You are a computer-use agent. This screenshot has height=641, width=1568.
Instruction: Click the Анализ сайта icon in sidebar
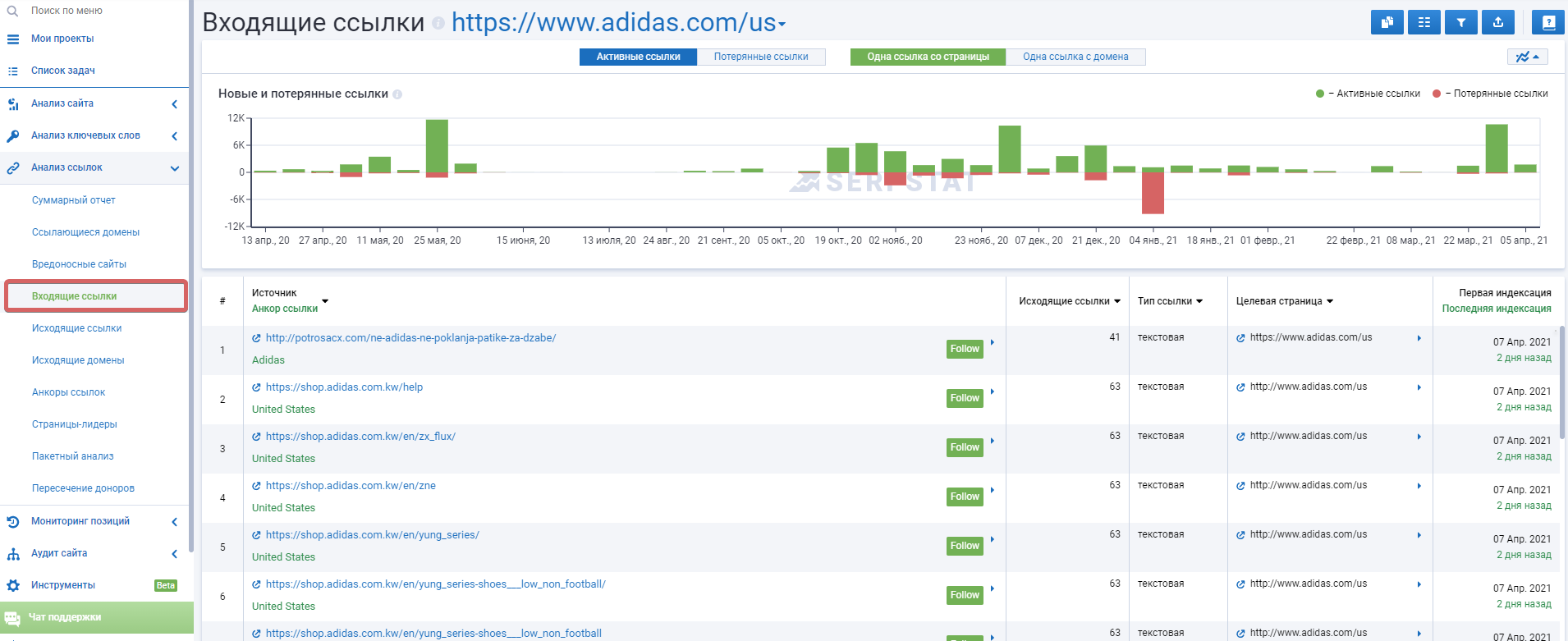[x=12, y=103]
